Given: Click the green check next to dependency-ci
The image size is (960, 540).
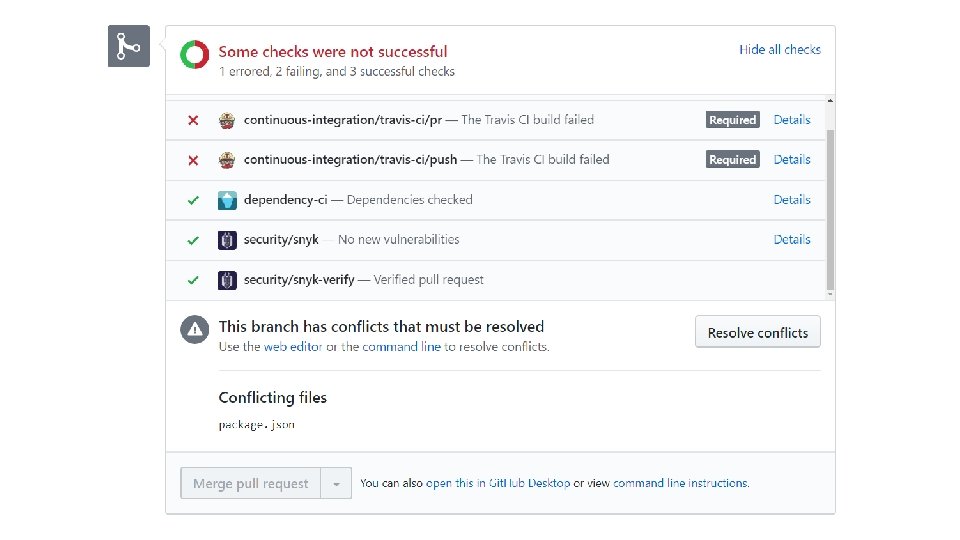Looking at the screenshot, I should pyautogui.click(x=193, y=200).
